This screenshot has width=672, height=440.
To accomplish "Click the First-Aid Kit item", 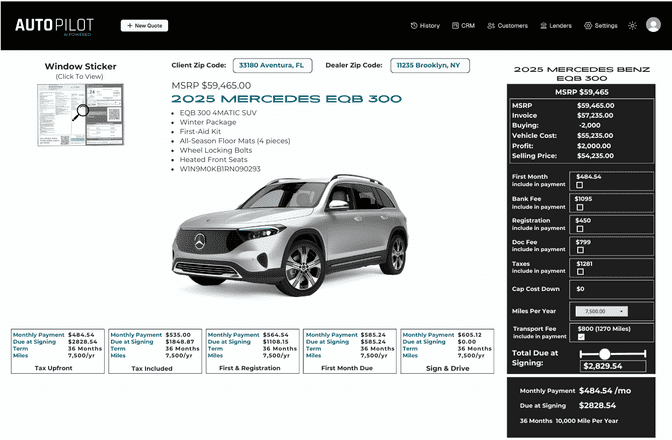I will pos(200,132).
